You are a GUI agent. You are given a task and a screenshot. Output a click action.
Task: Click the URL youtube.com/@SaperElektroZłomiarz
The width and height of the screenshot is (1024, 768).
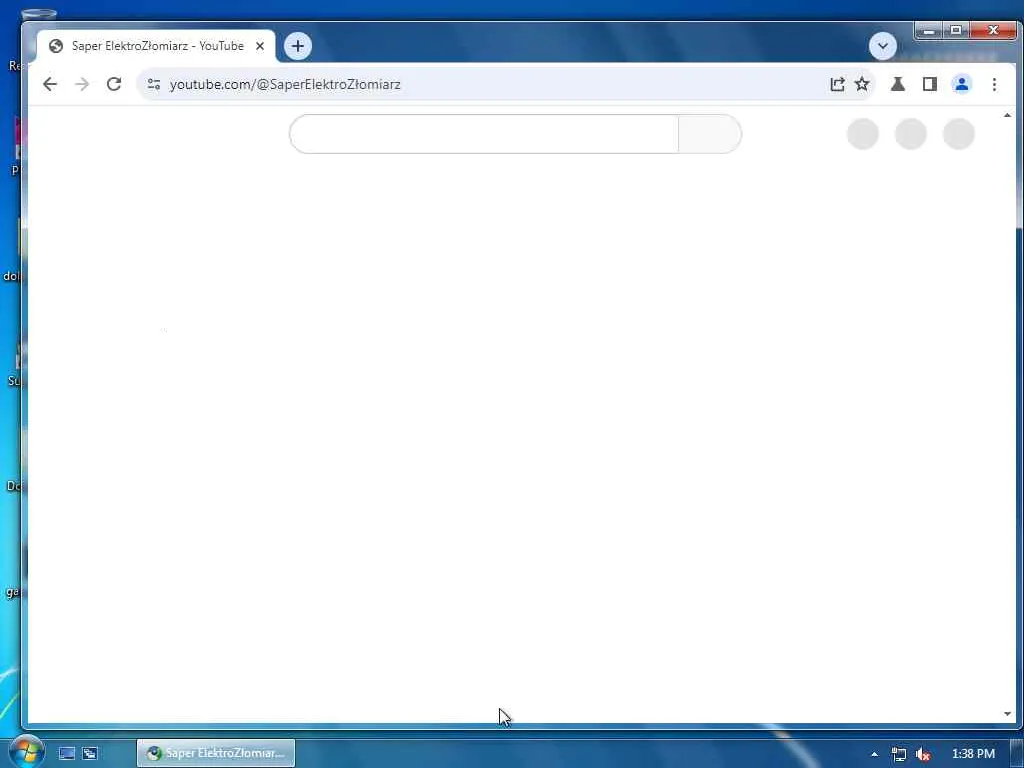(x=285, y=84)
